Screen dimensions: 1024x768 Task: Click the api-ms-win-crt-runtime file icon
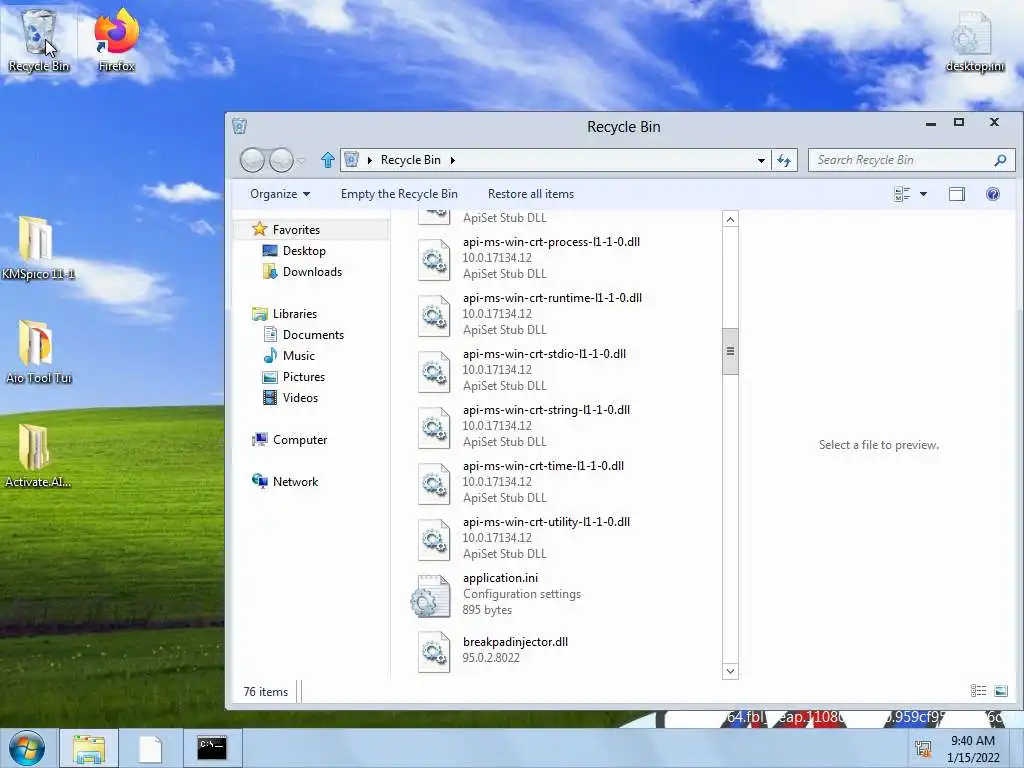434,315
